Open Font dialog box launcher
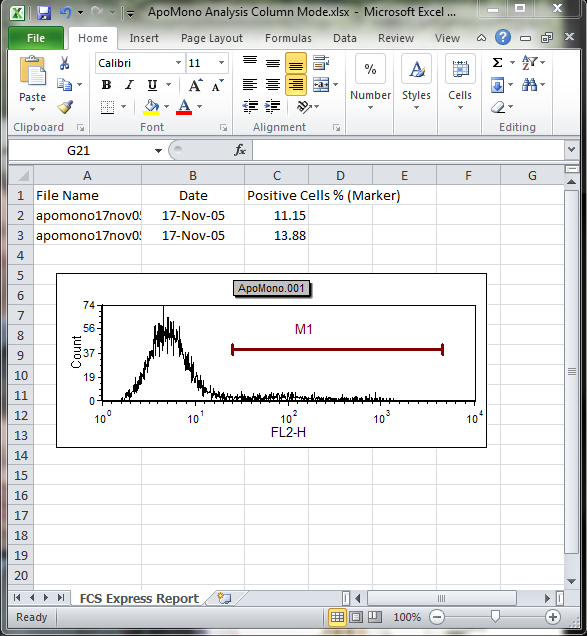 [x=223, y=128]
